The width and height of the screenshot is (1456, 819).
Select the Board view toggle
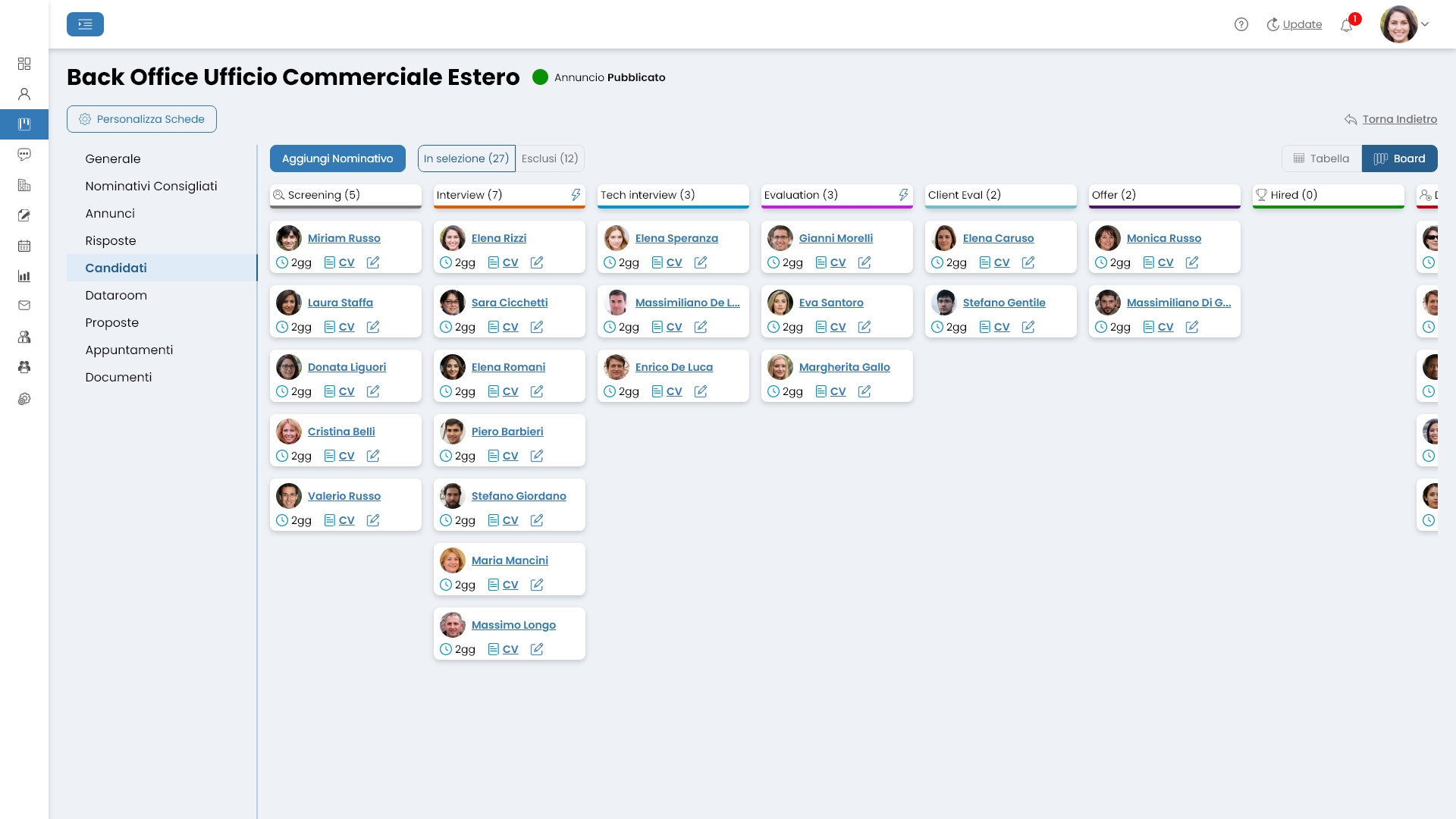1400,158
